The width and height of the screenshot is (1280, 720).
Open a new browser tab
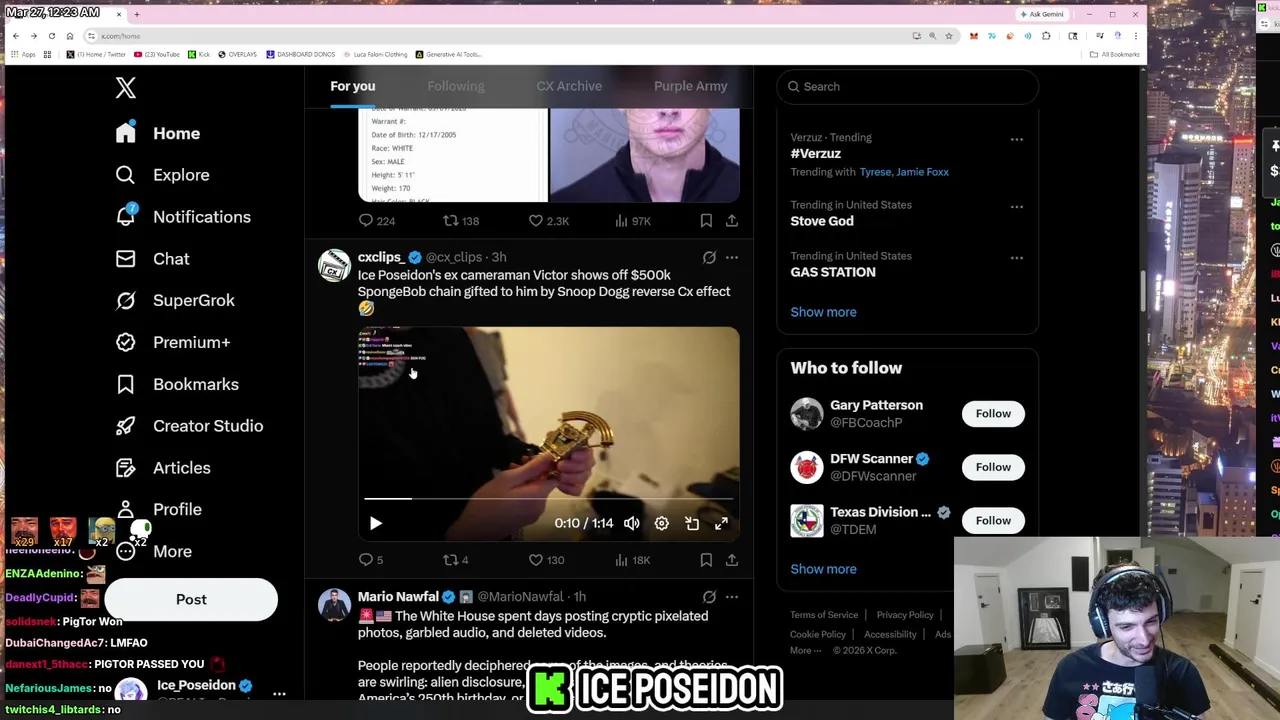(x=137, y=14)
